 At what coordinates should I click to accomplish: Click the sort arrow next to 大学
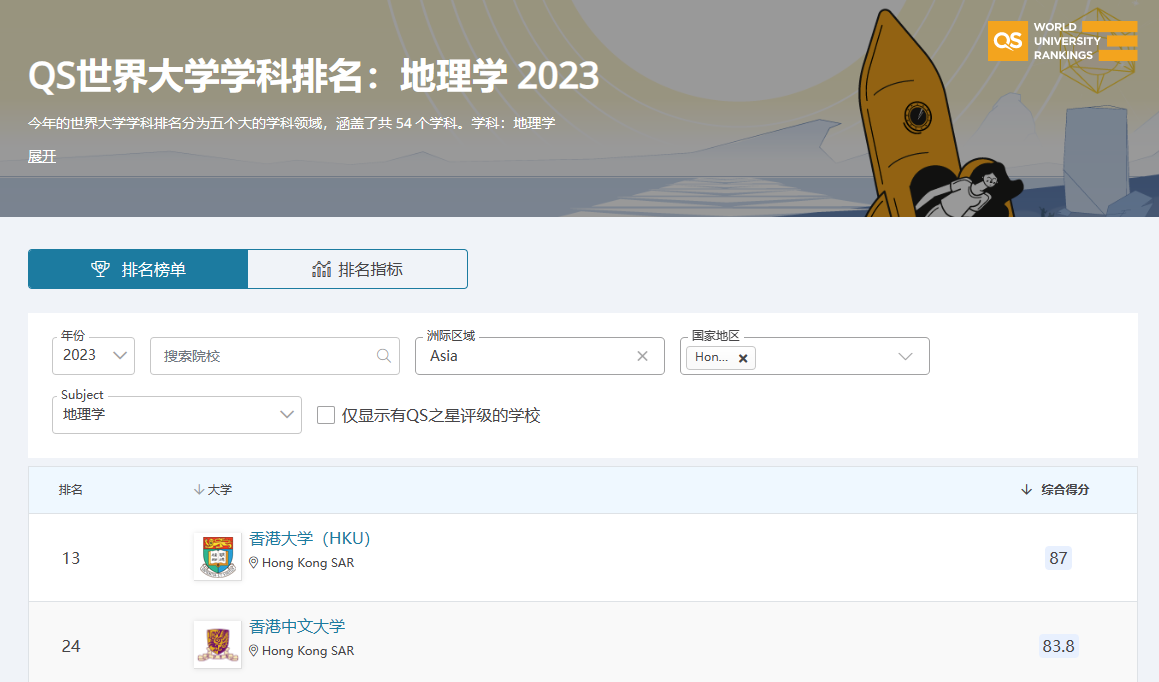tap(198, 490)
